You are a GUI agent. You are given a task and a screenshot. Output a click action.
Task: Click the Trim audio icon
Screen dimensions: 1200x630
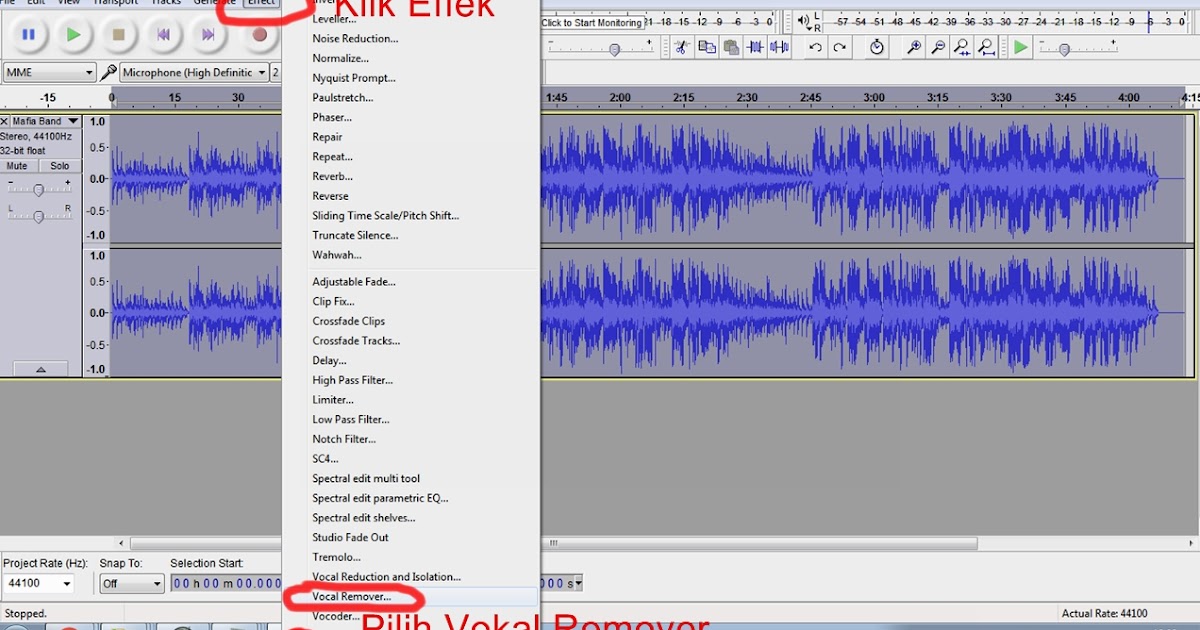(x=755, y=47)
